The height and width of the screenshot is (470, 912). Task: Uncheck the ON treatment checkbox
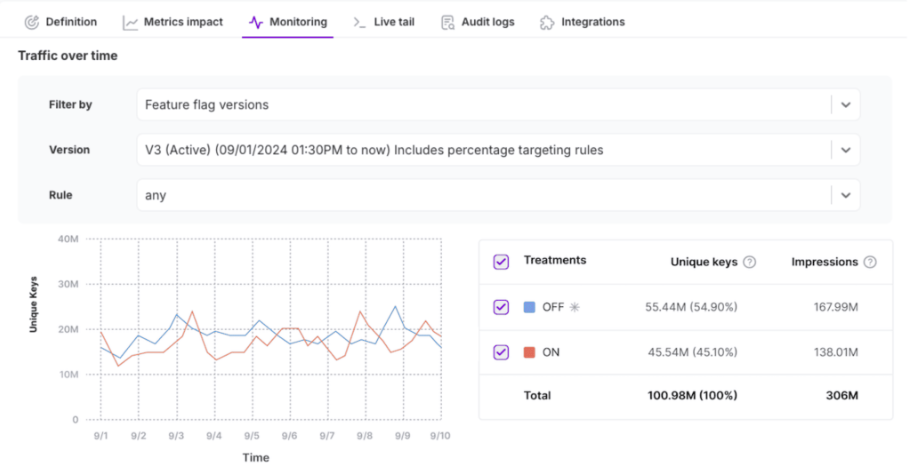(x=501, y=352)
